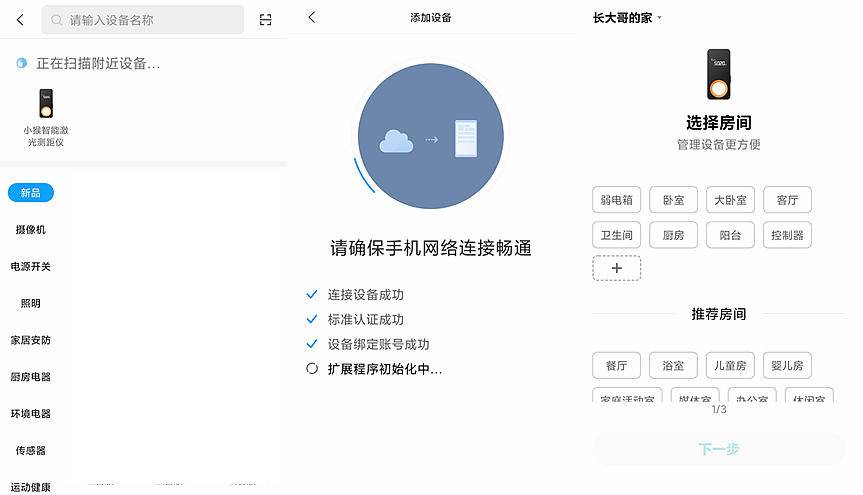
Task: Open the 电源开关 category
Action: click(31, 266)
